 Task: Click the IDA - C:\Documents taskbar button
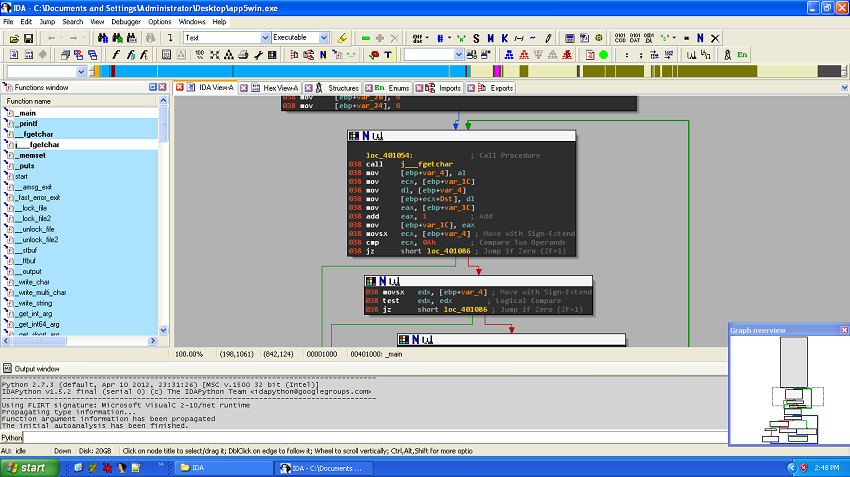[325, 468]
